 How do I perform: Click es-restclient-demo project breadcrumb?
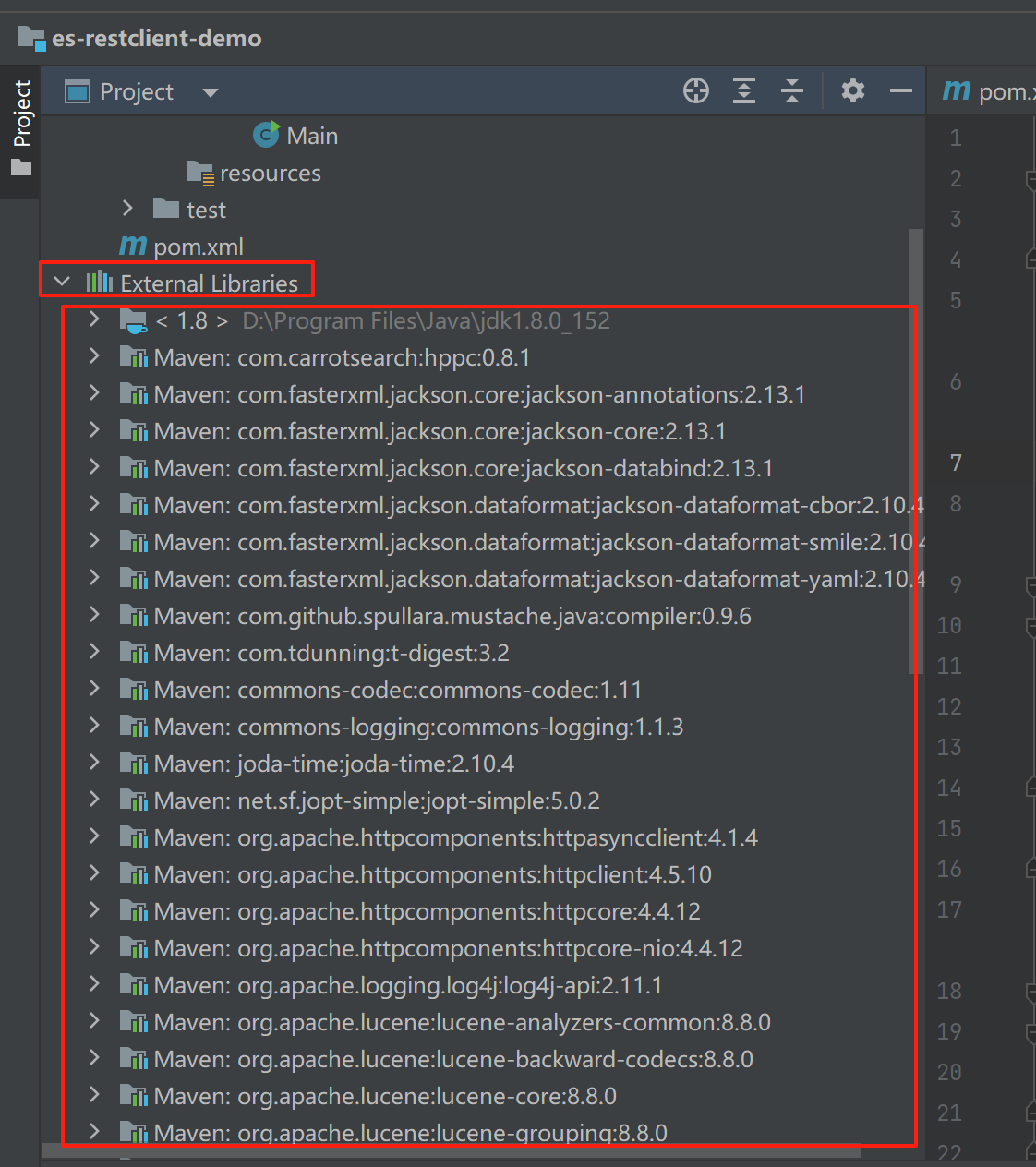coord(140,38)
